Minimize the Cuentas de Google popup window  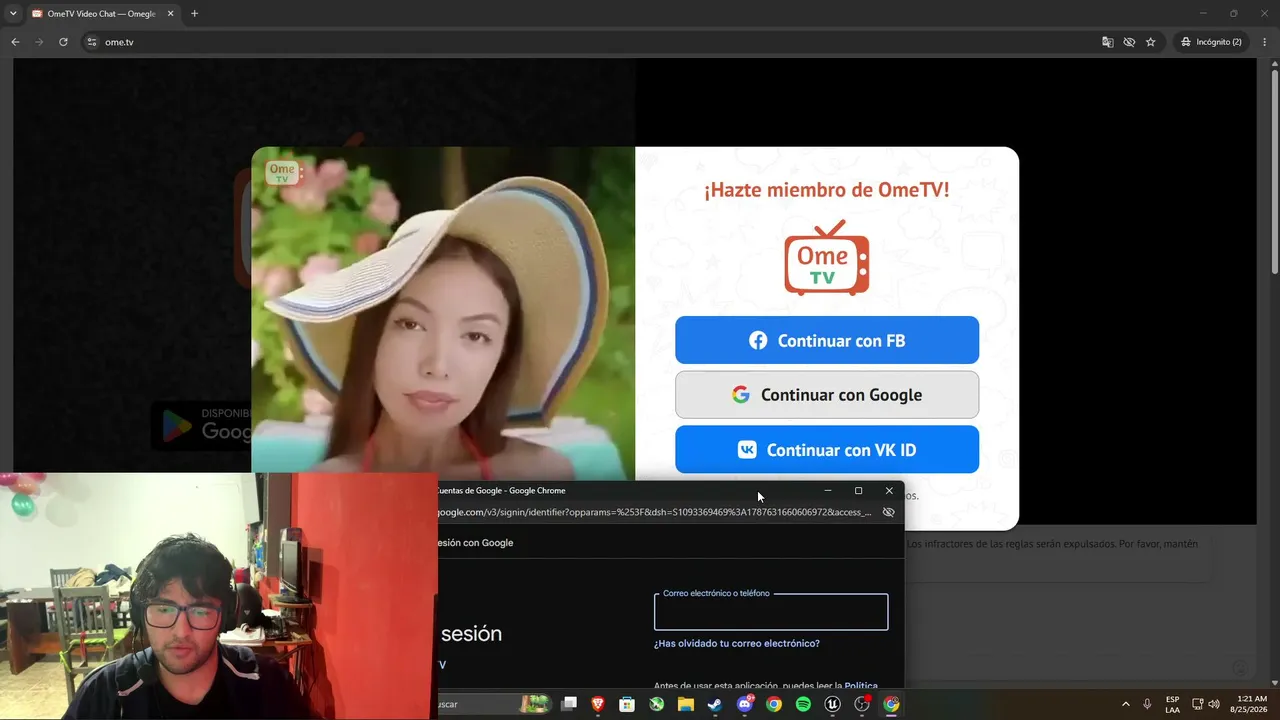coord(828,491)
